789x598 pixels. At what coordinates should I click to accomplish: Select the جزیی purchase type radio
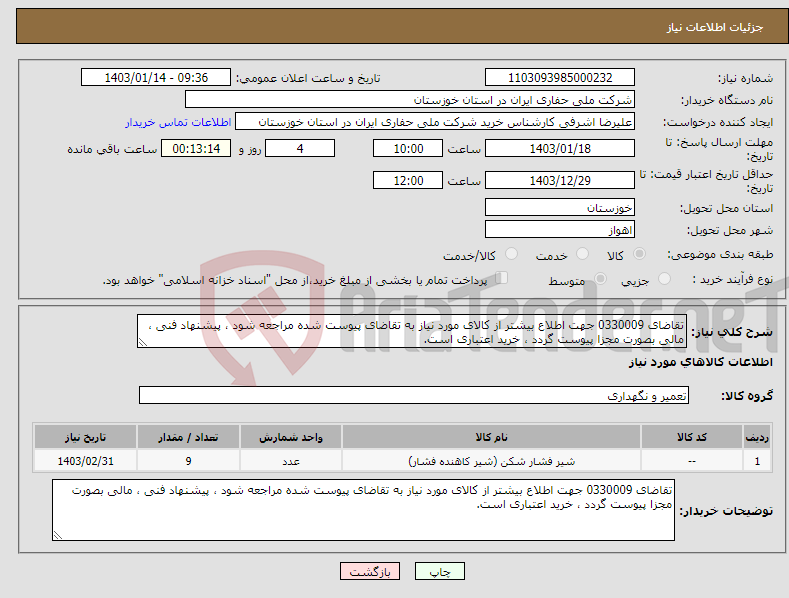(x=664, y=278)
